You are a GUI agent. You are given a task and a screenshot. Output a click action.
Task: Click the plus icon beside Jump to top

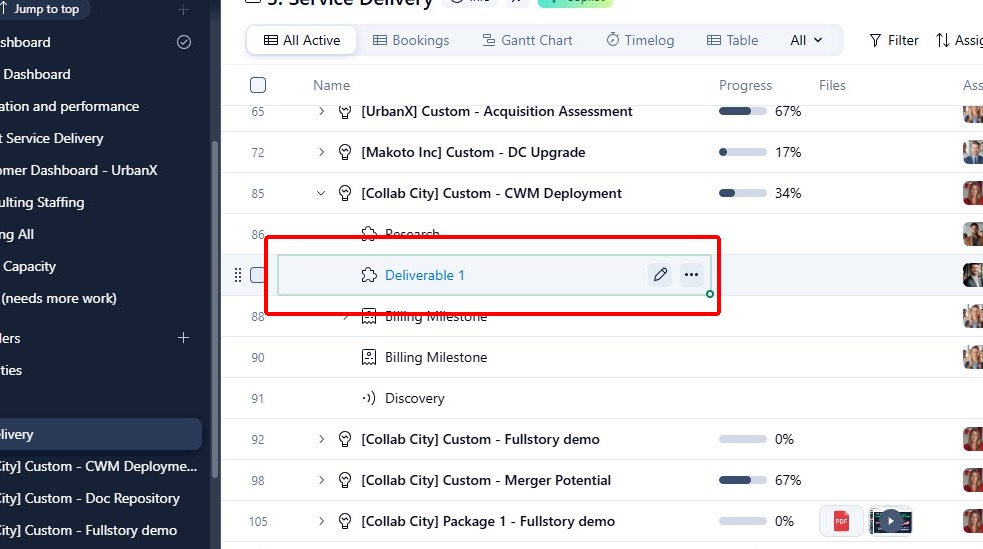pos(183,9)
